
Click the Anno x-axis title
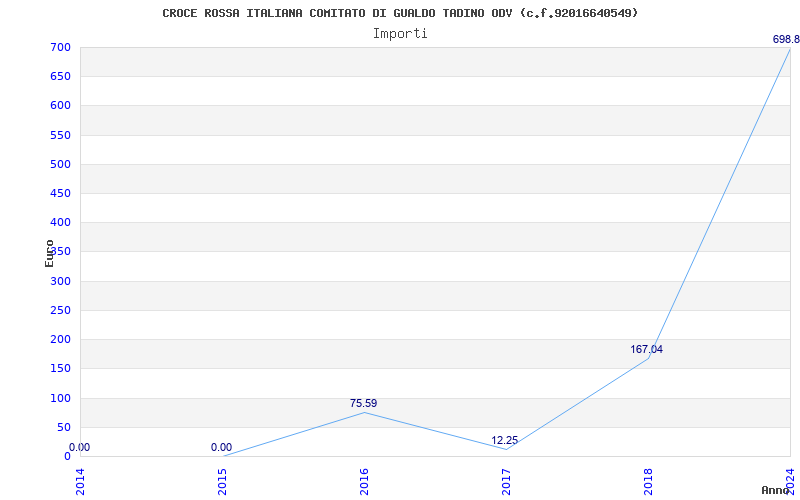[x=776, y=490]
